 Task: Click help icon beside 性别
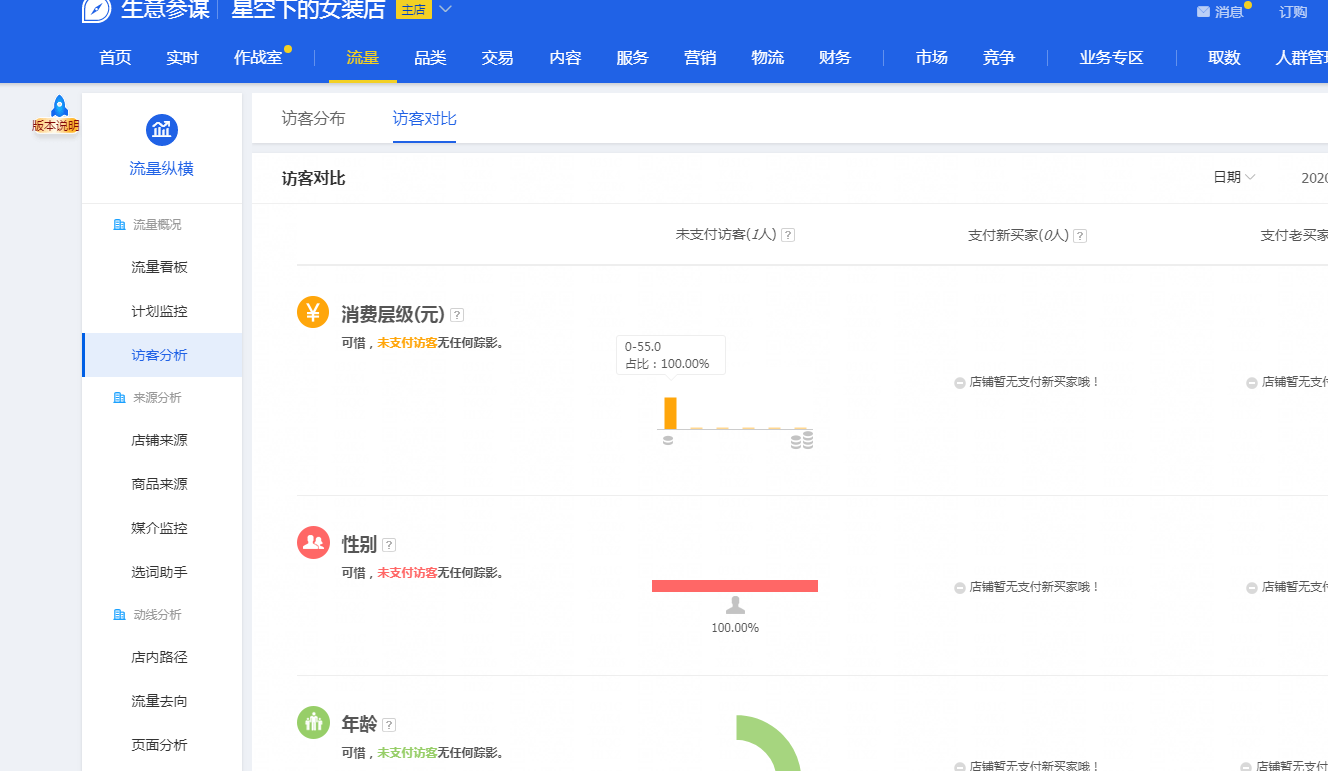pos(389,545)
